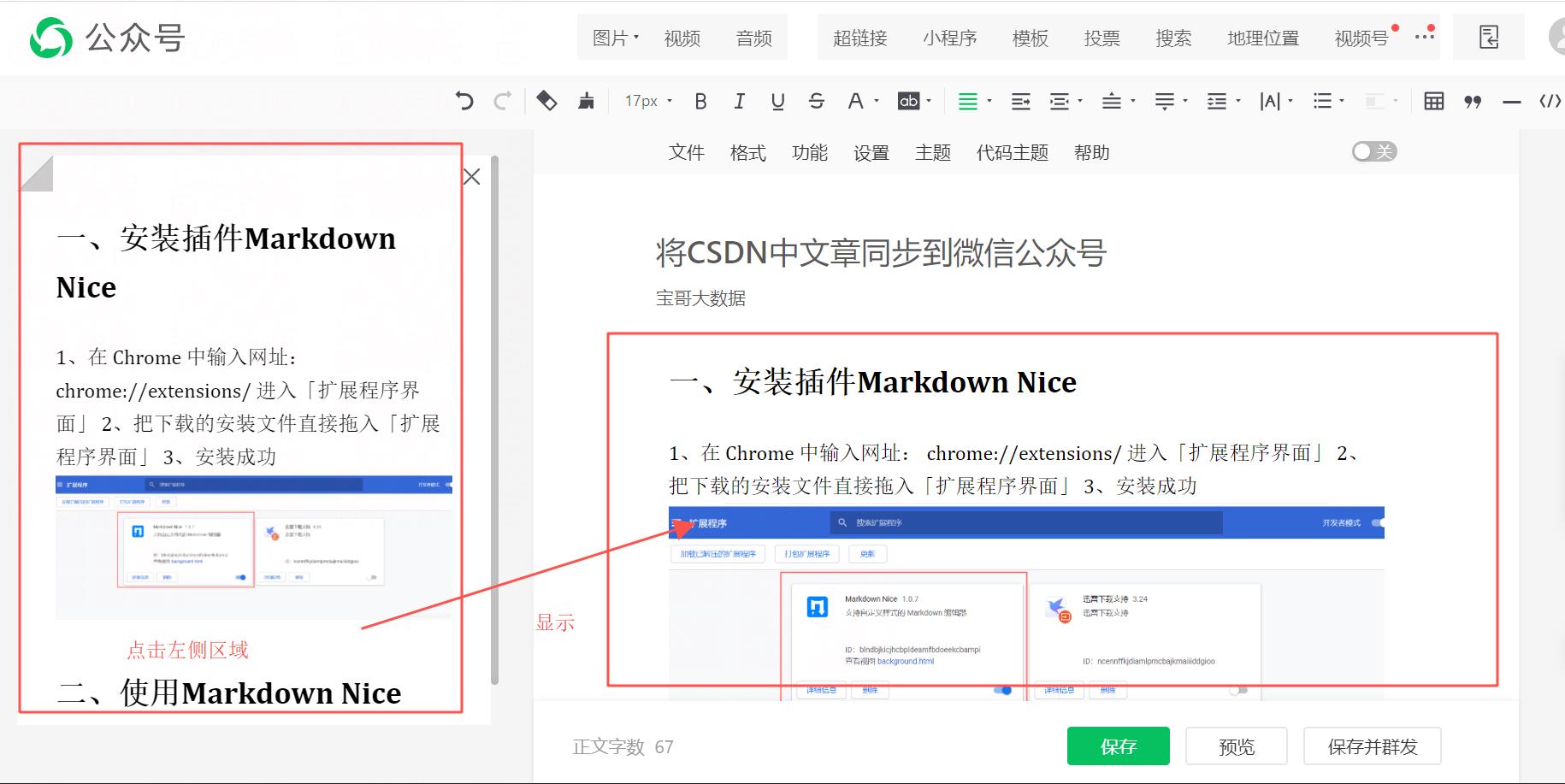Open the 主题 menu
Screen dimensions: 1565x784
tap(932, 152)
